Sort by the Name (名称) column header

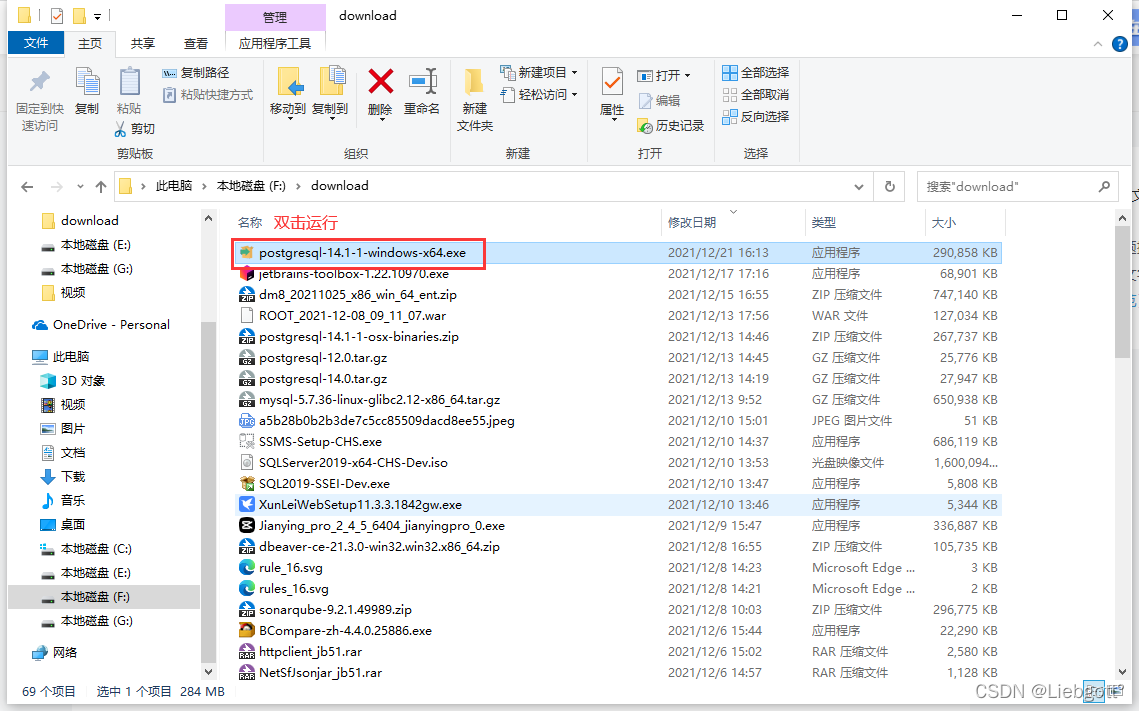[250, 222]
